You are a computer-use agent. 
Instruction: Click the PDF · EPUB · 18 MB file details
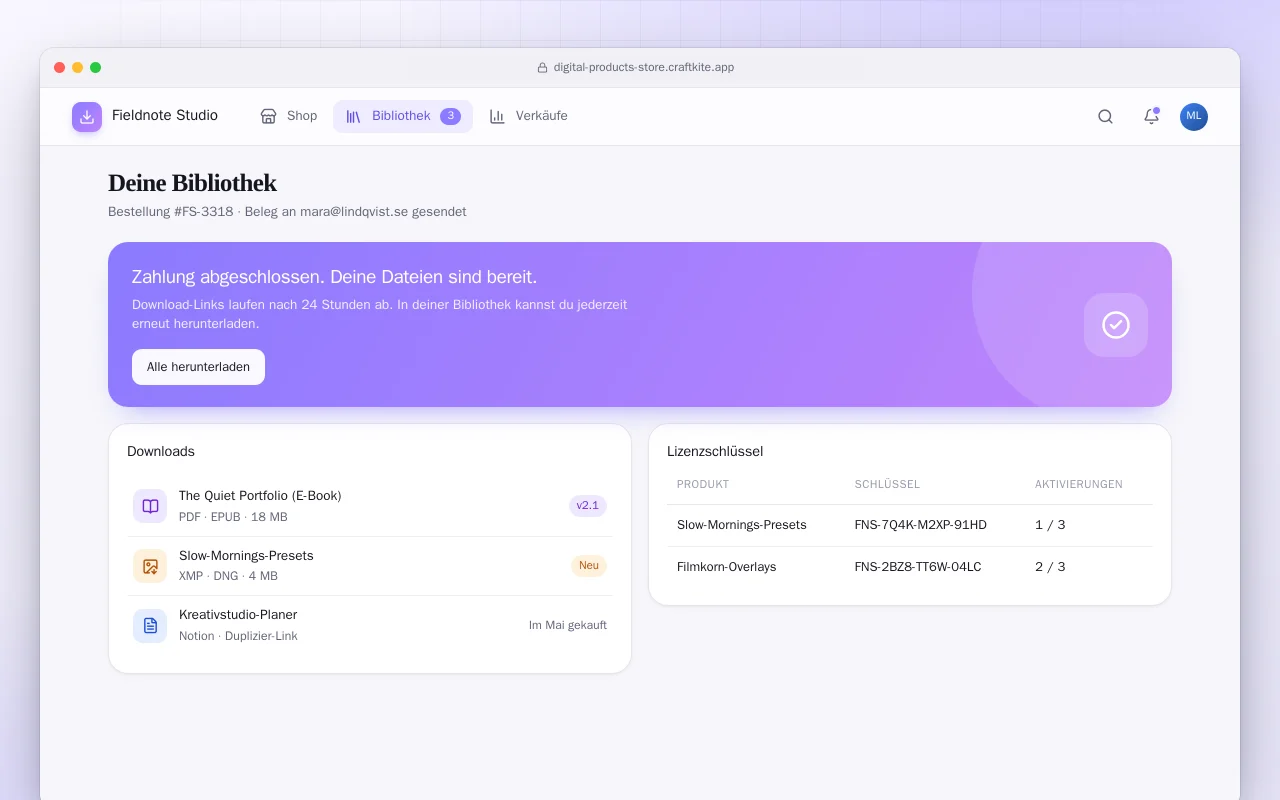click(x=233, y=517)
